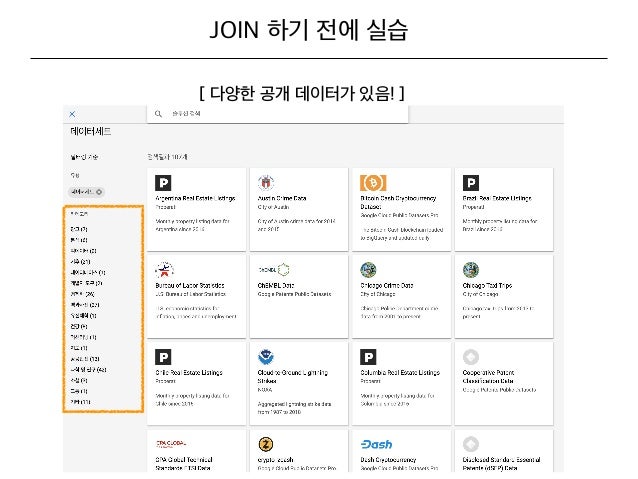Select the category filter with count (12)
638x479 pixels.
coord(85,359)
